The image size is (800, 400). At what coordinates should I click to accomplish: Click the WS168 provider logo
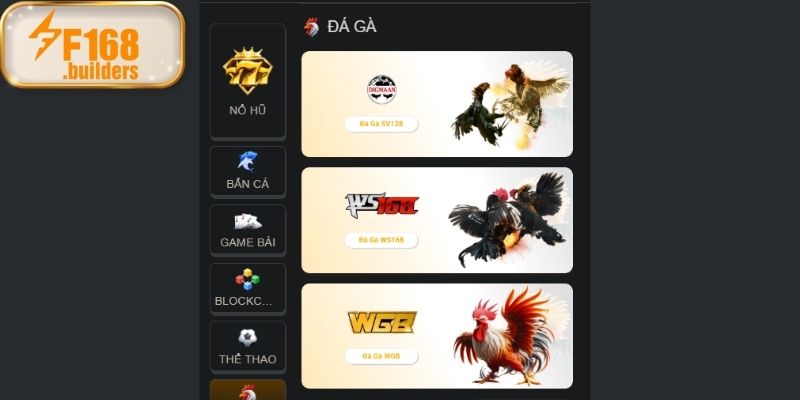pyautogui.click(x=382, y=205)
